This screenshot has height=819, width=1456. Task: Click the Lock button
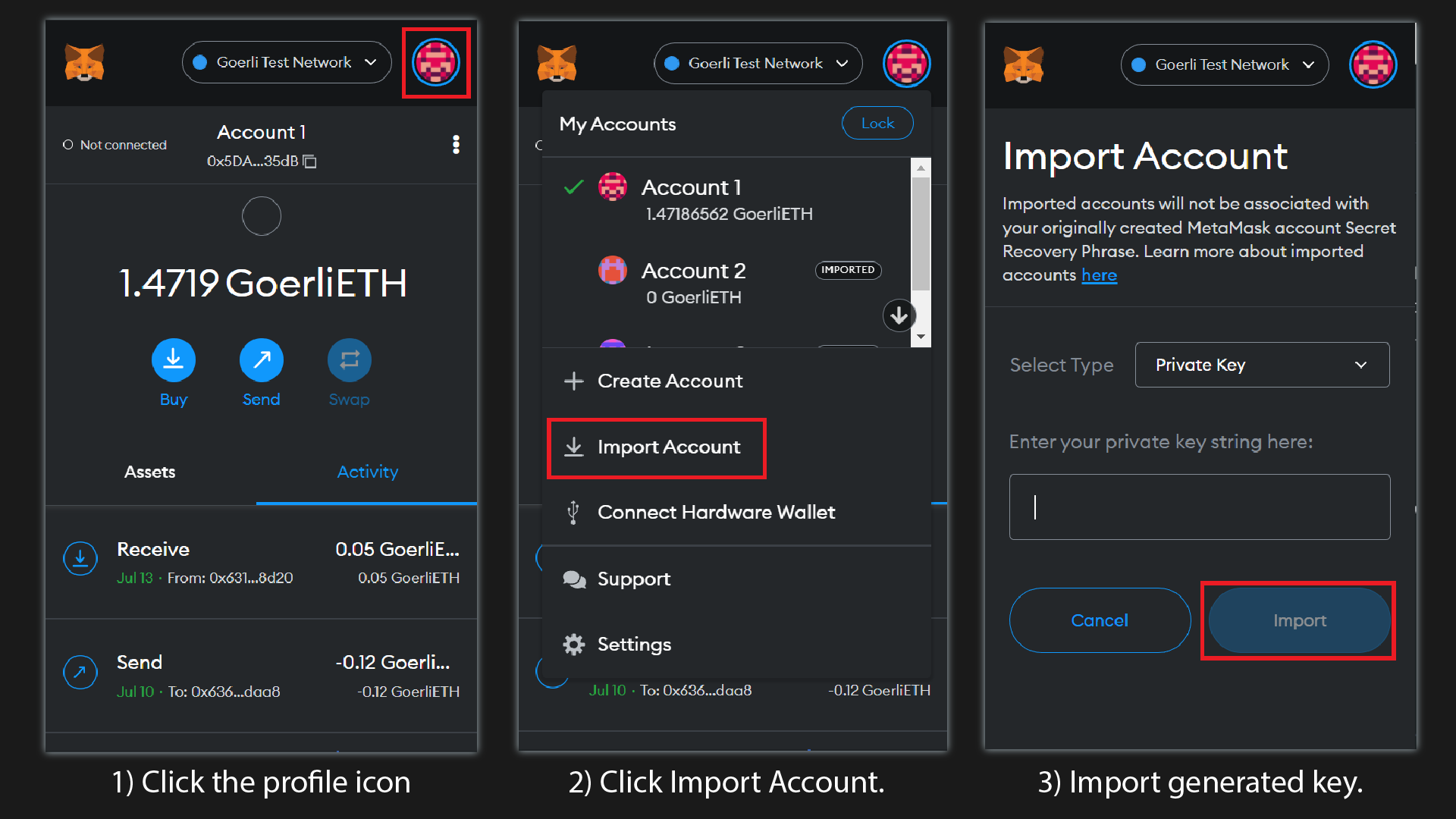pos(877,123)
